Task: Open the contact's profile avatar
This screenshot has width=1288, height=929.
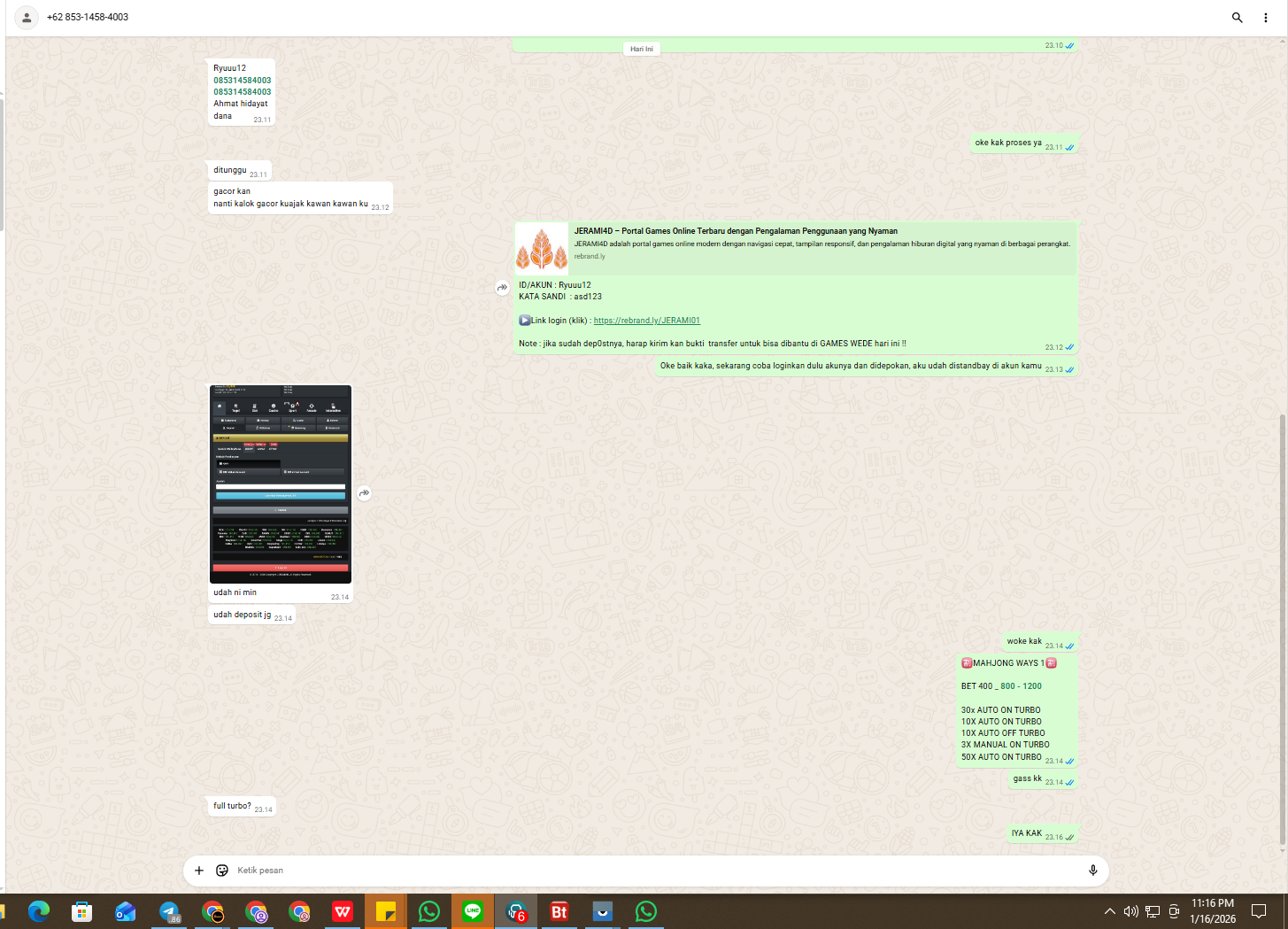Action: (27, 18)
